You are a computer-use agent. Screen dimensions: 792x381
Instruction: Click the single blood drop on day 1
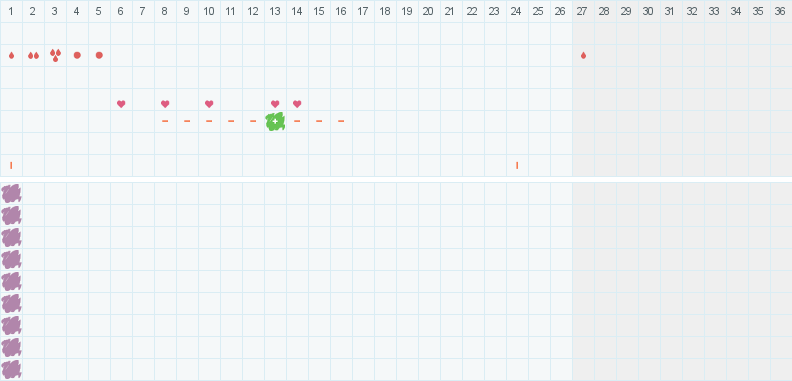[11, 55]
